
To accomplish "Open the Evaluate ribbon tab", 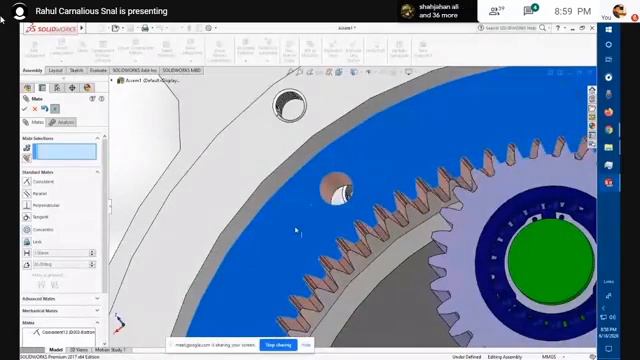I will [x=98, y=71].
